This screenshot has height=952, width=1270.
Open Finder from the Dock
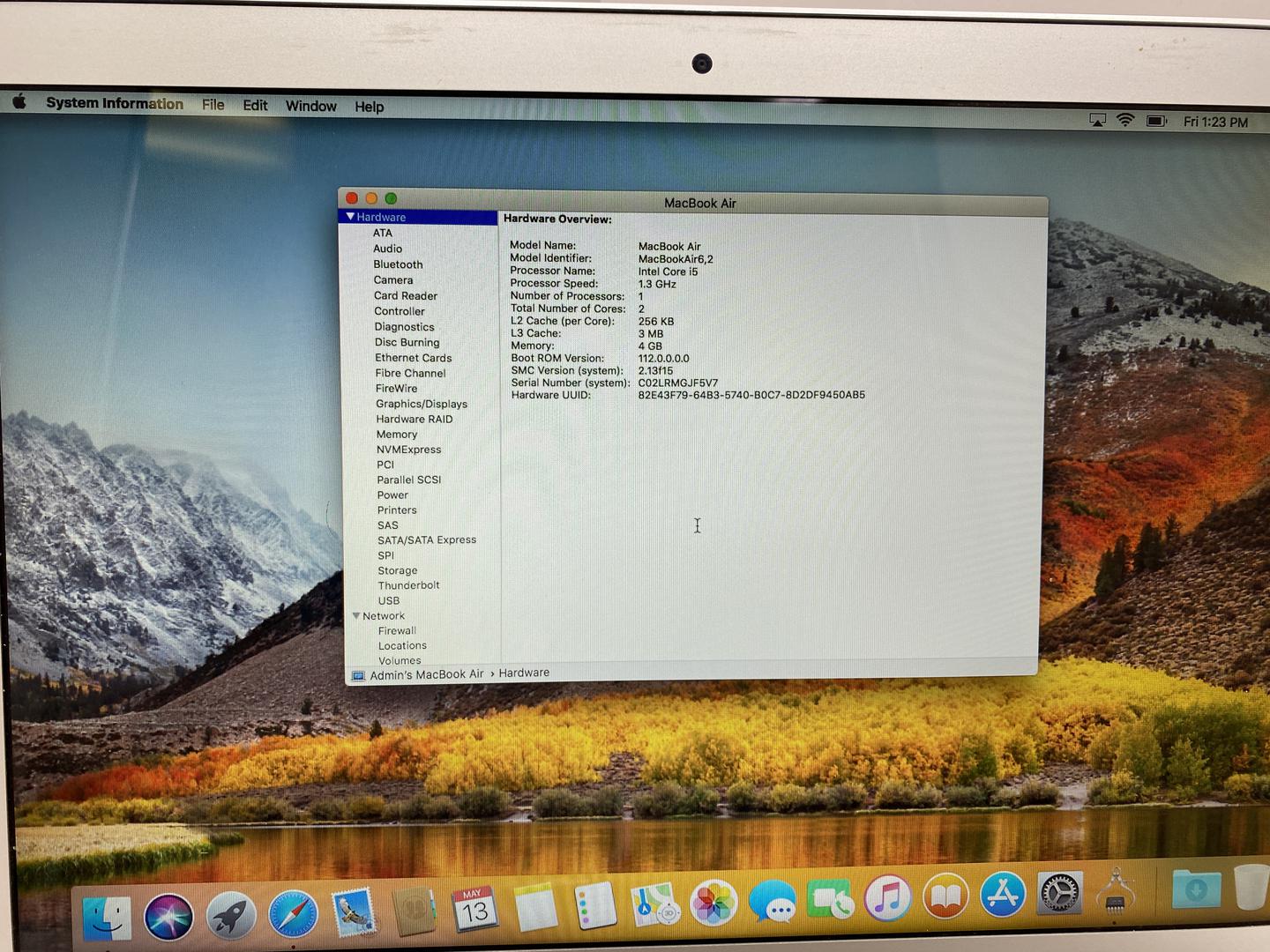pyautogui.click(x=108, y=918)
